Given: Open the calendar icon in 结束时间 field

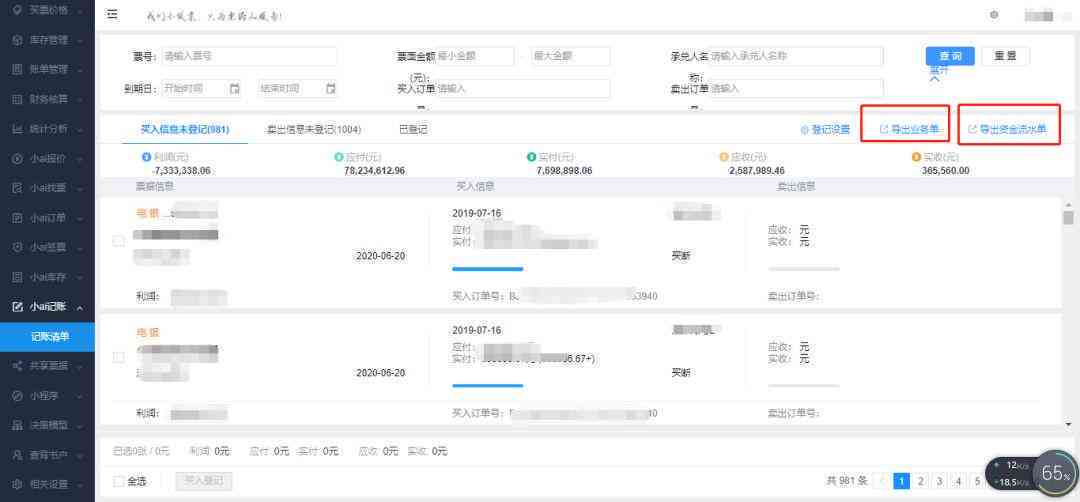Looking at the screenshot, I should point(331,88).
